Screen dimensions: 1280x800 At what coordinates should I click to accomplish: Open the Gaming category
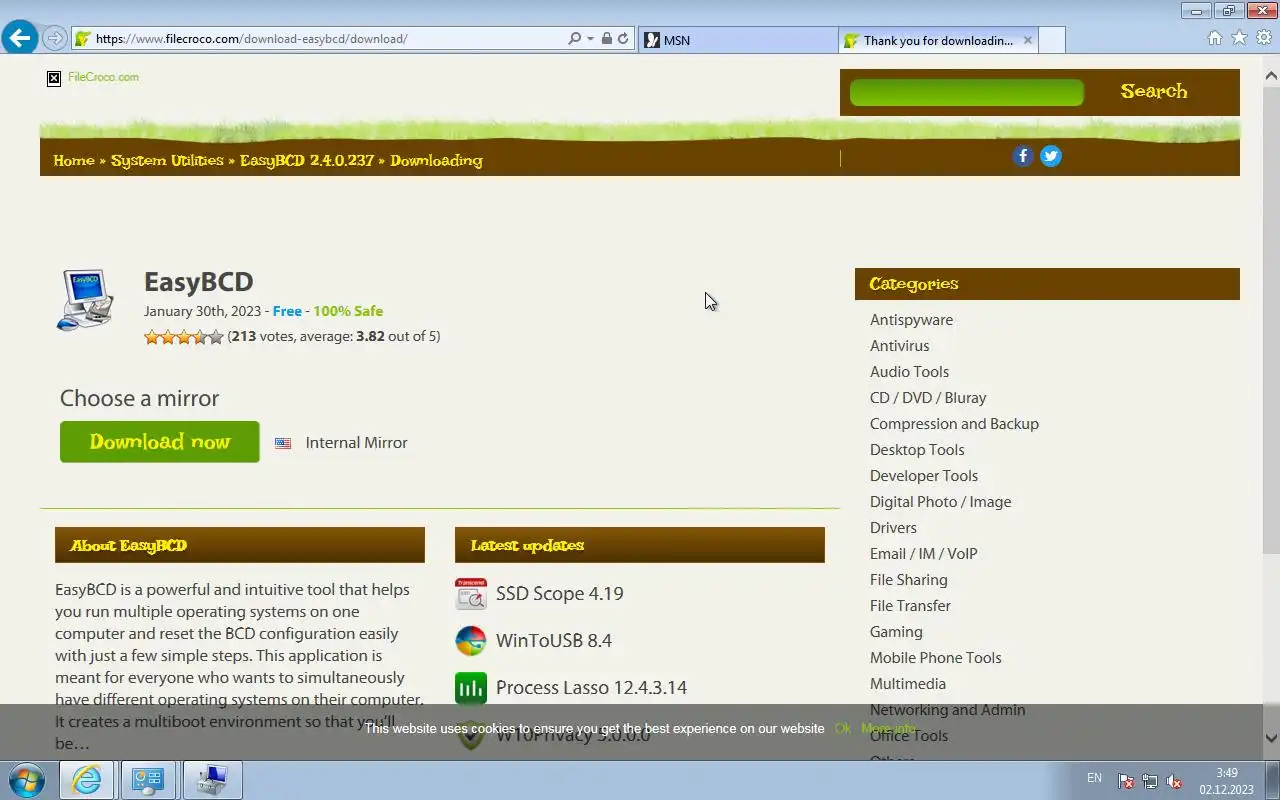pyautogui.click(x=896, y=632)
